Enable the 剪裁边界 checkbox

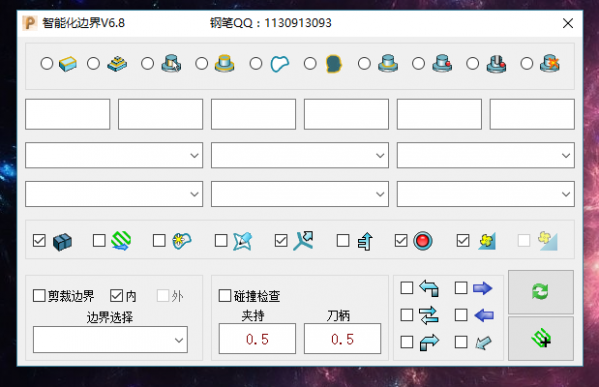pyautogui.click(x=39, y=296)
